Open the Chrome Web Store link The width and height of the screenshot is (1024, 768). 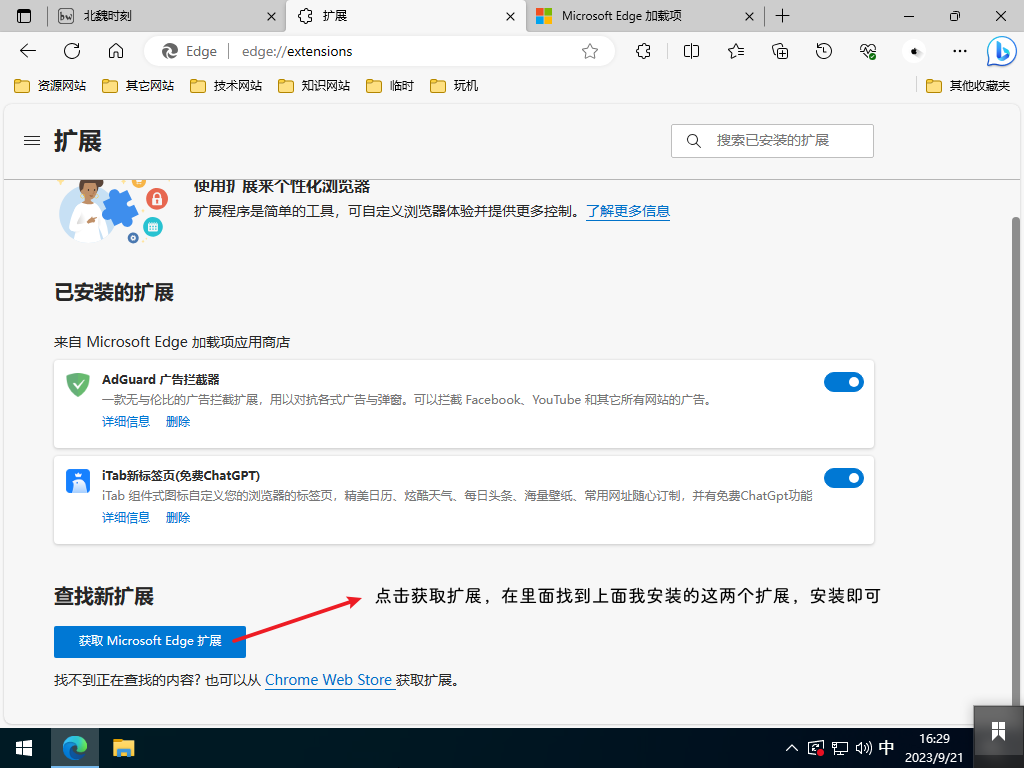328,680
